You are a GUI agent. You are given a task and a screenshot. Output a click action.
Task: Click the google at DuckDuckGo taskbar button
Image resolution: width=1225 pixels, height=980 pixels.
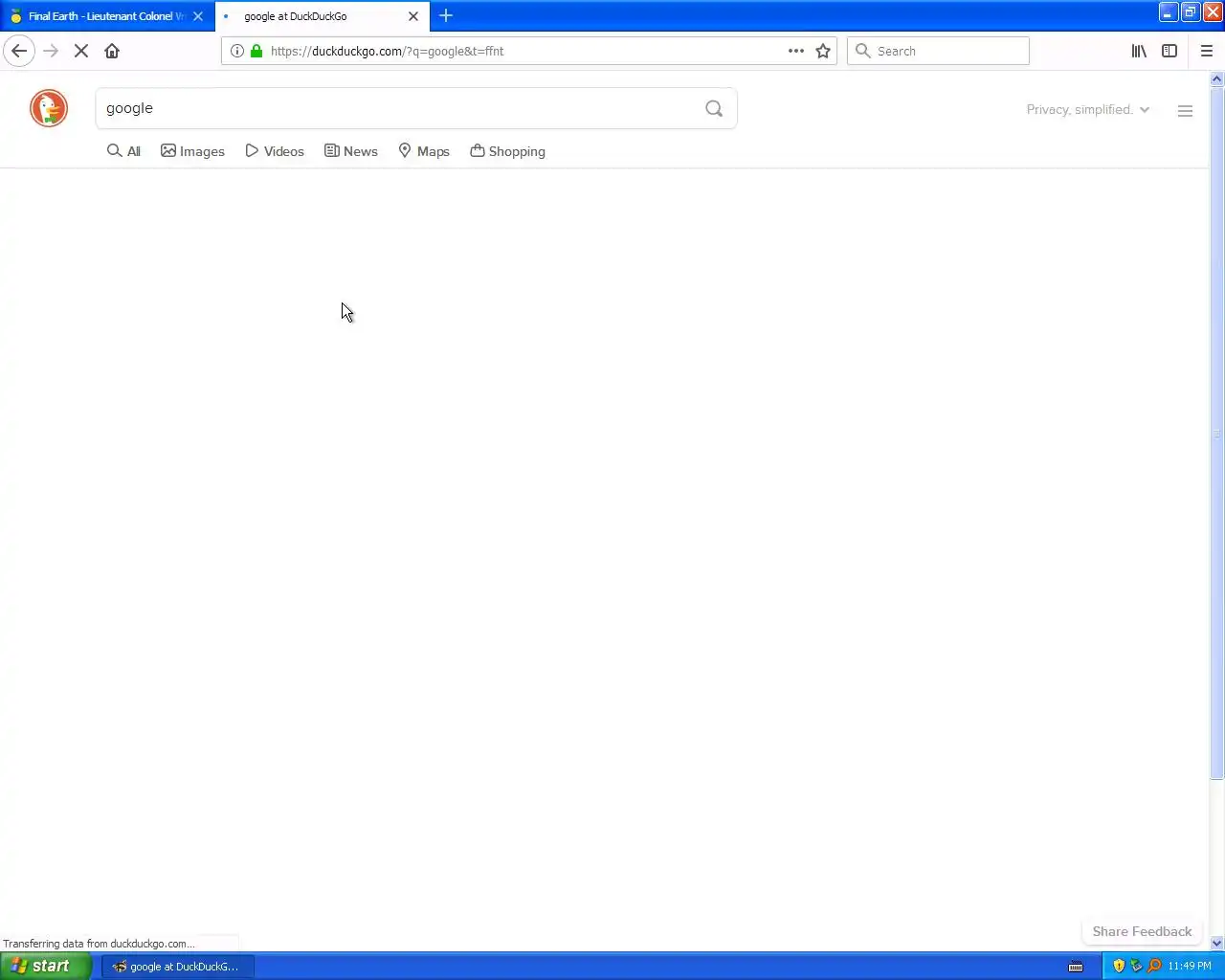tap(178, 967)
